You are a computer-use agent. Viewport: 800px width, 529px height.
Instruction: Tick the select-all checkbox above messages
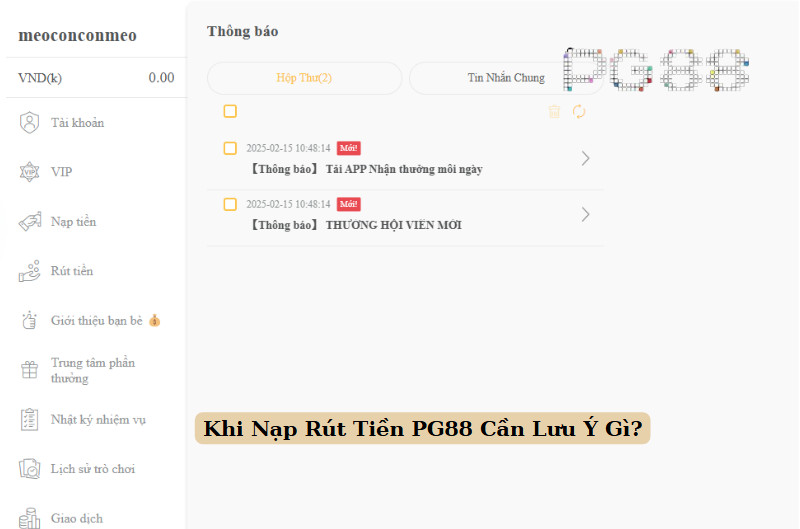point(230,111)
